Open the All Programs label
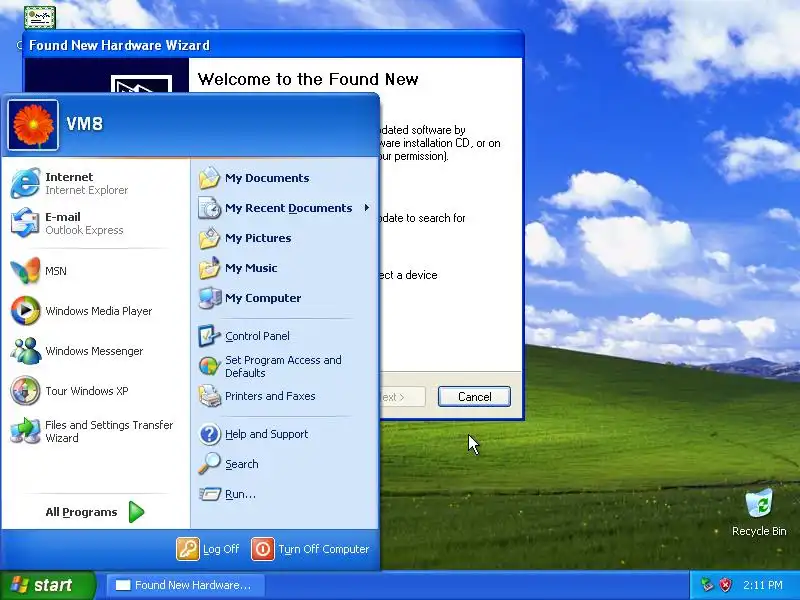800x600 pixels. tap(81, 512)
